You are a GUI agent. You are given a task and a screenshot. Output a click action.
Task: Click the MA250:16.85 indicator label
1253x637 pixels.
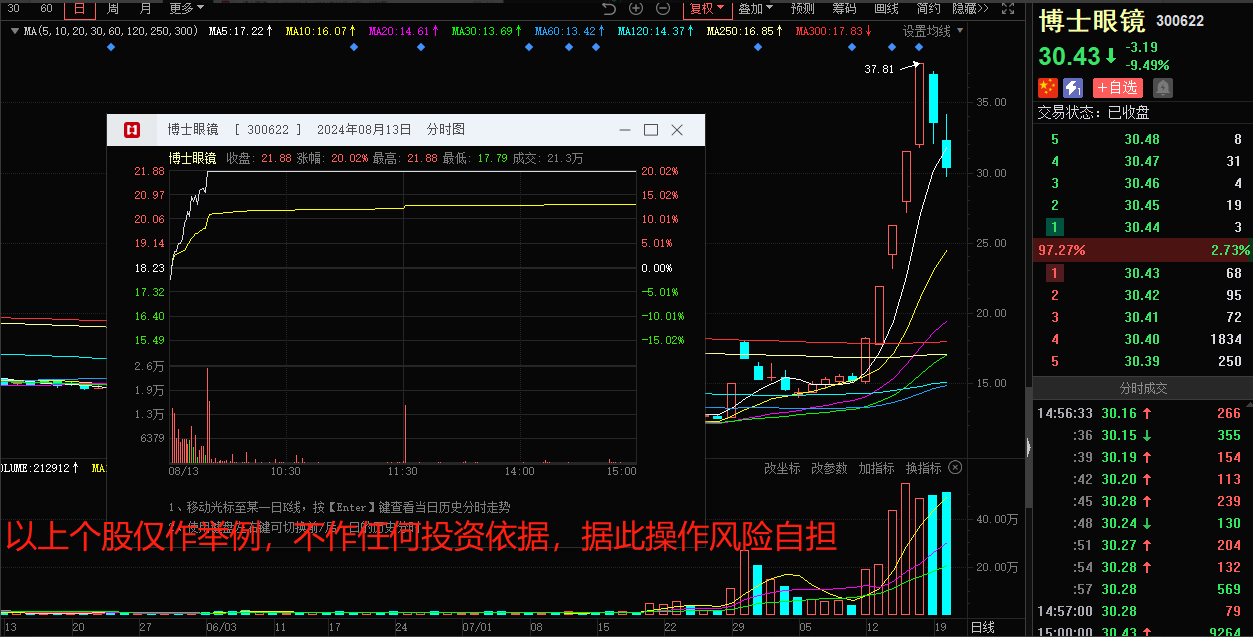pyautogui.click(x=744, y=31)
